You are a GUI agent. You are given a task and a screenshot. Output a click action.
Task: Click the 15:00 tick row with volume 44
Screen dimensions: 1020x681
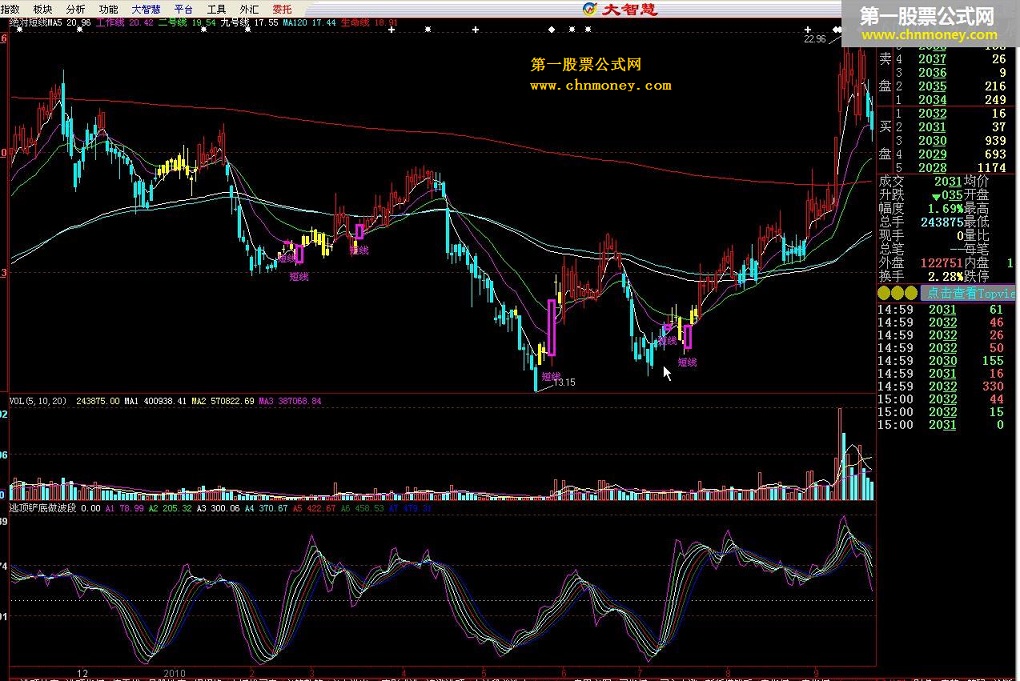tap(941, 399)
